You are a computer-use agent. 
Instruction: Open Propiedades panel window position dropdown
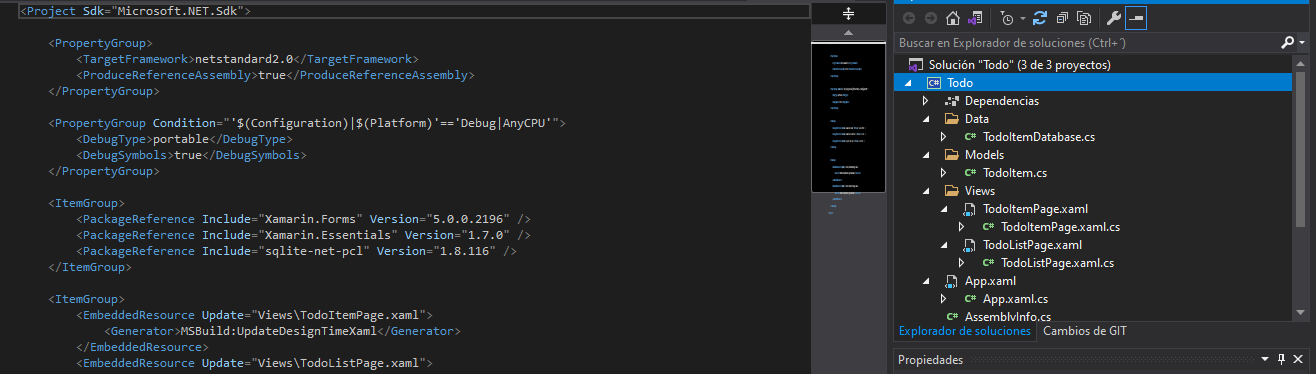[x=1266, y=359]
